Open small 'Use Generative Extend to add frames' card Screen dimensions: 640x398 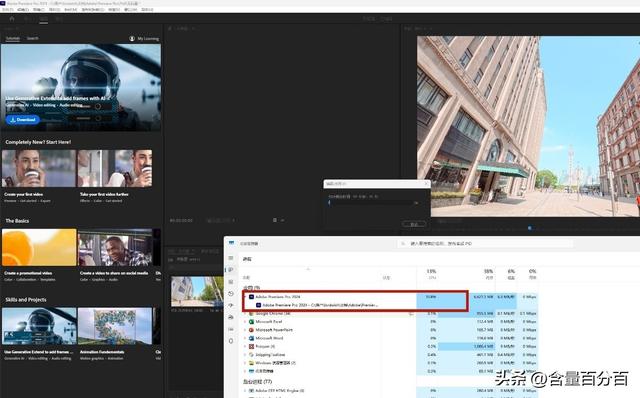[x=39, y=326]
